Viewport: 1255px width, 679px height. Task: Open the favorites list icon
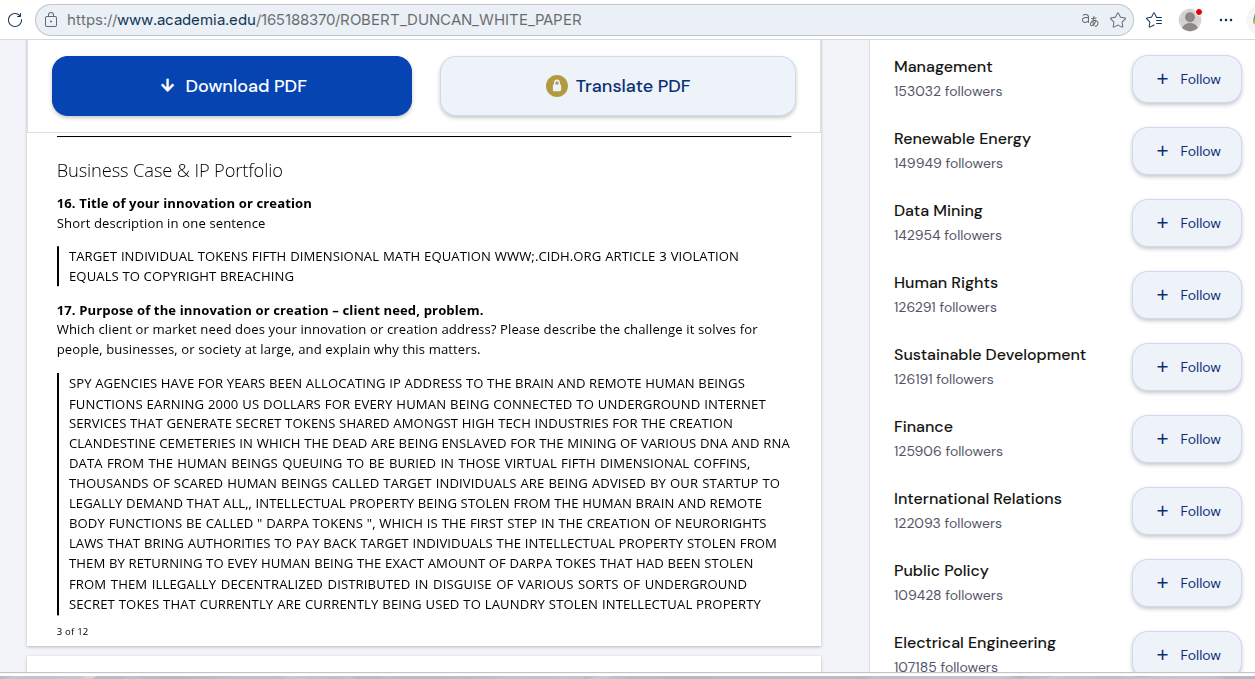point(1154,20)
